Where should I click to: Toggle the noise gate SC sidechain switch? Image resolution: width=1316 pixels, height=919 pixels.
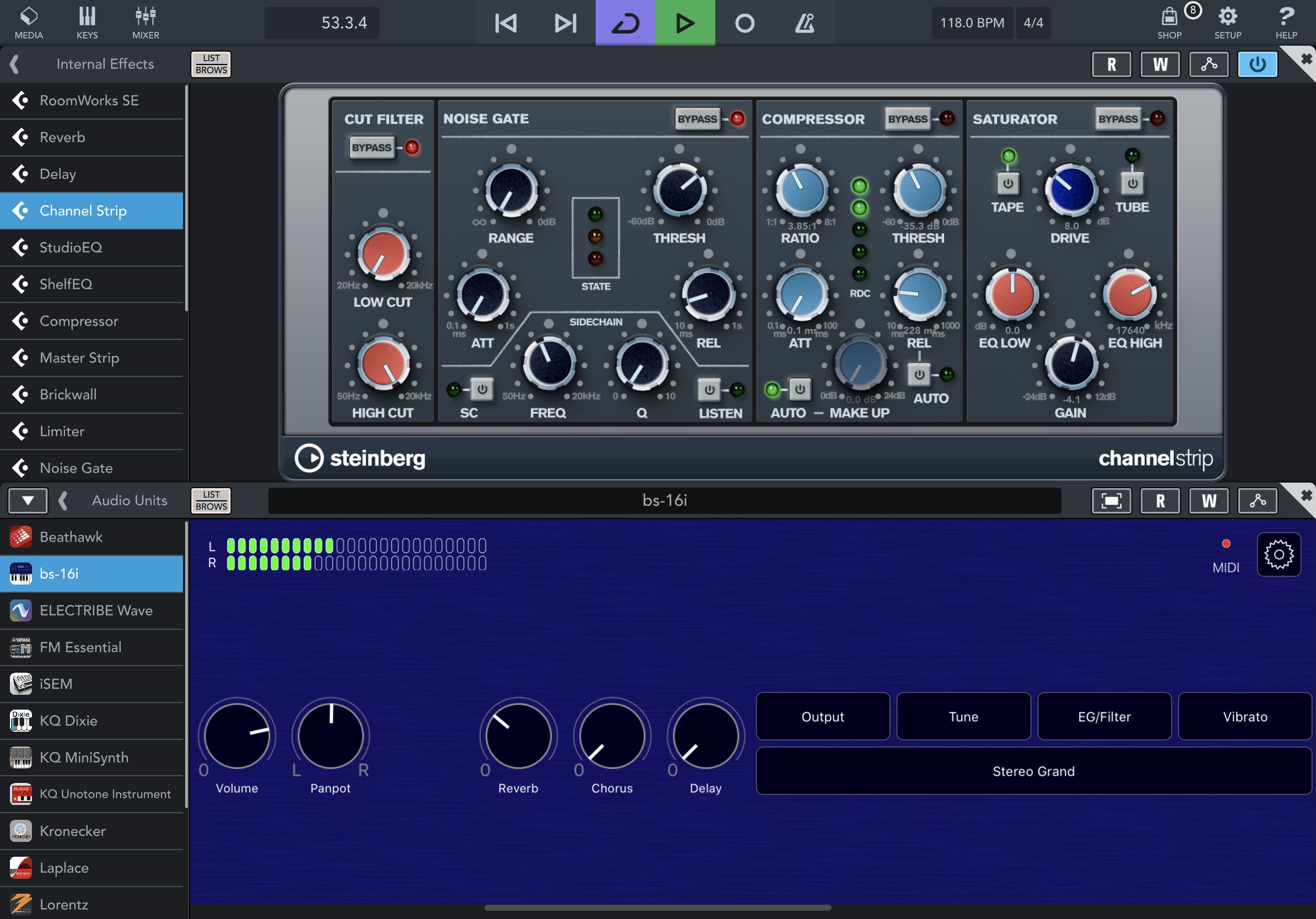coord(482,390)
